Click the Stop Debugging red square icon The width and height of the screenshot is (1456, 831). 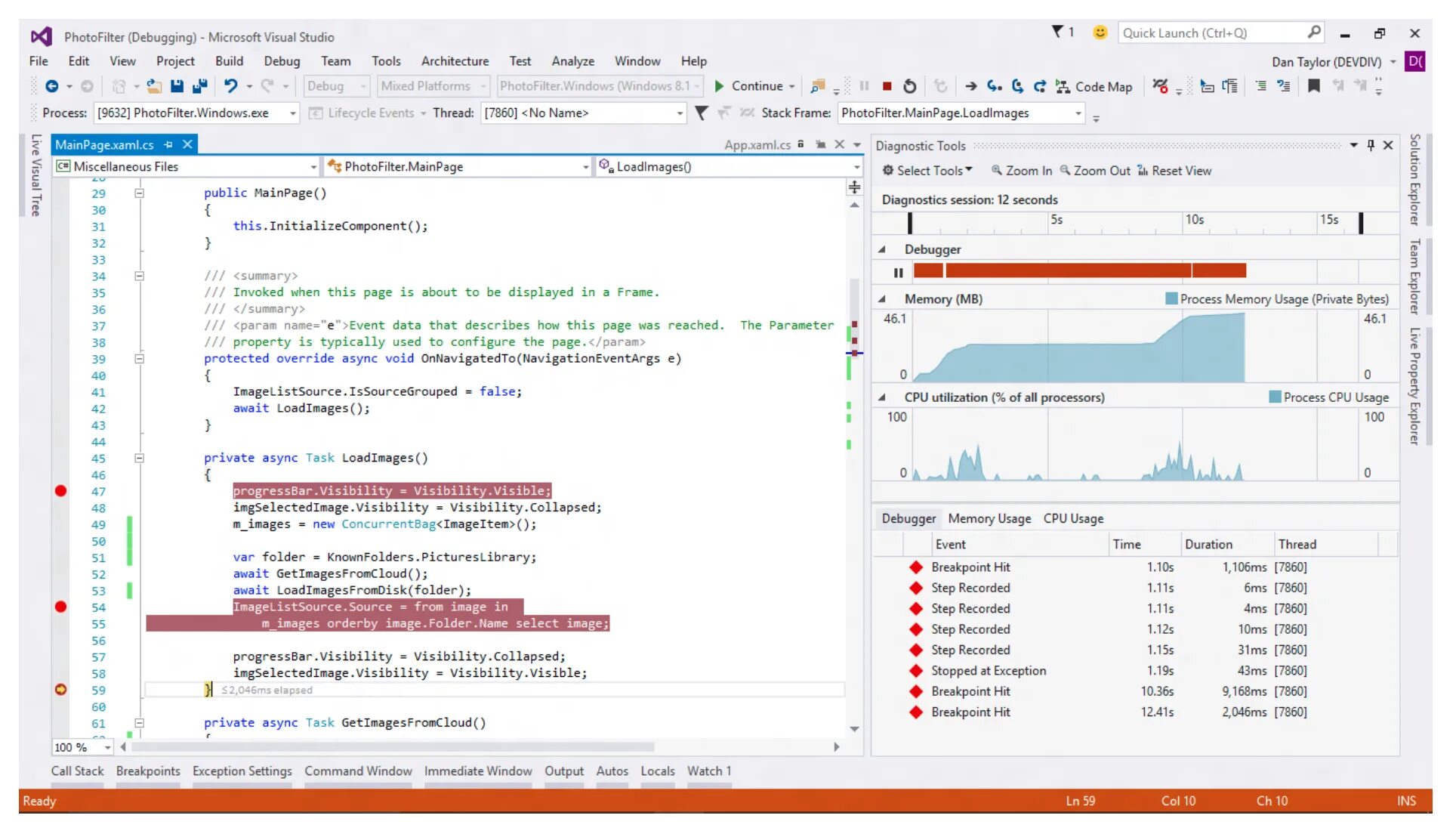[887, 86]
